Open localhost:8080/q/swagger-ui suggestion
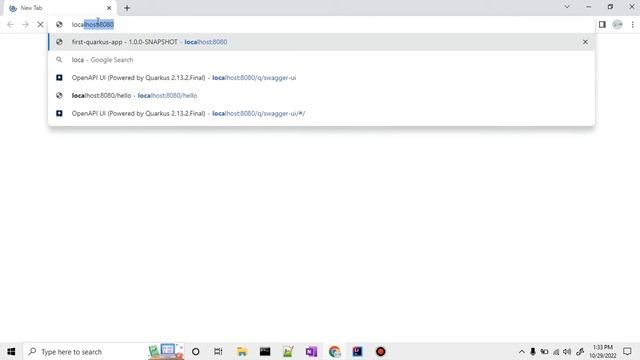The width and height of the screenshot is (640, 360). pyautogui.click(x=321, y=78)
